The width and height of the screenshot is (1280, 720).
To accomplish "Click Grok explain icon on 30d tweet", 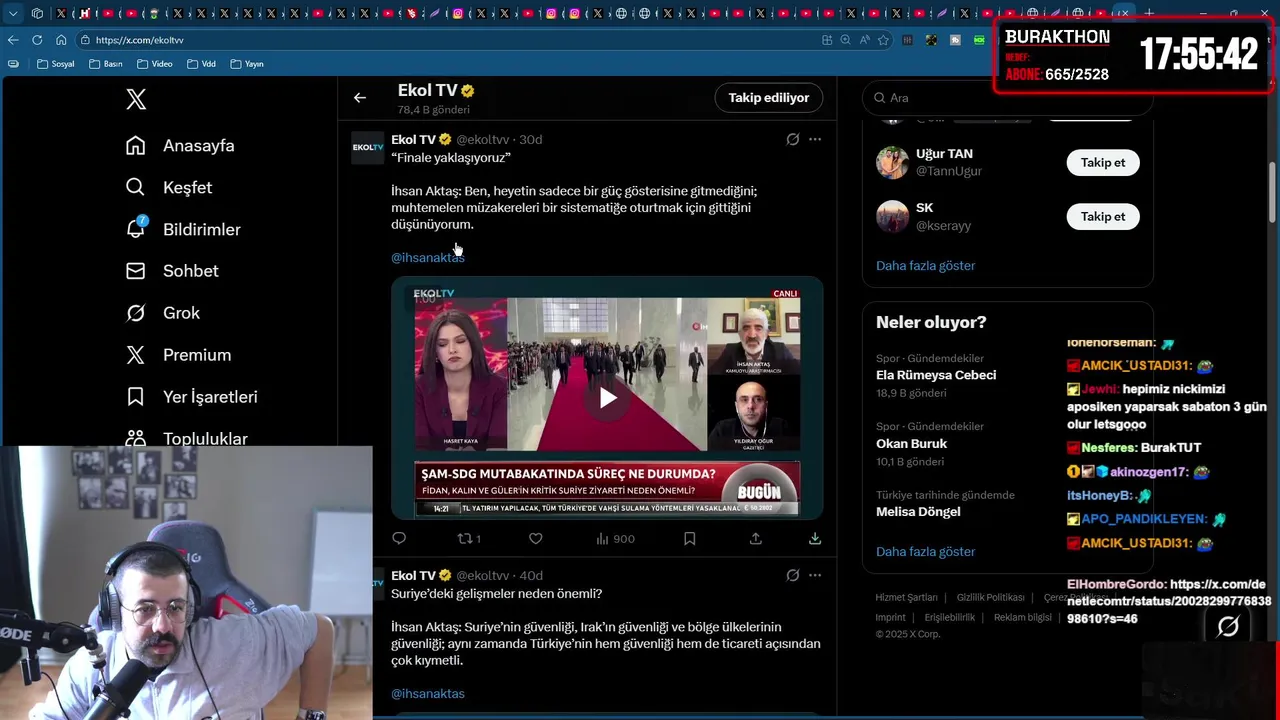I will (793, 140).
